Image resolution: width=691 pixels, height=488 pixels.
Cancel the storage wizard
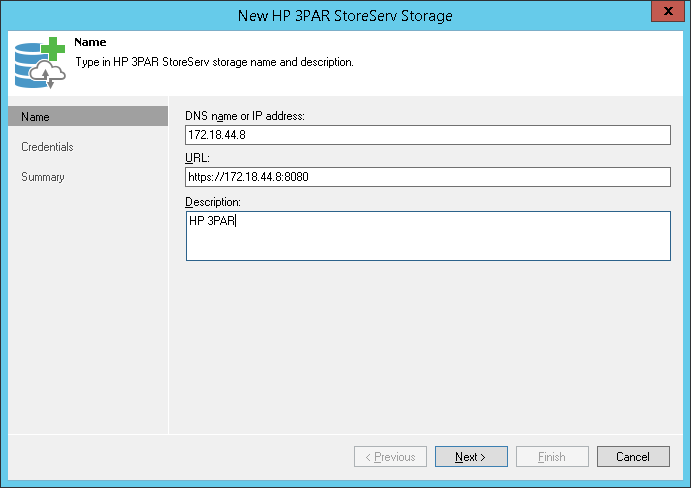[633, 457]
